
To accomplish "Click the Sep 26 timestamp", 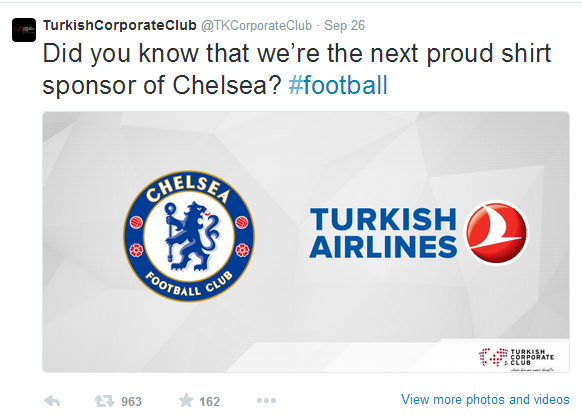I will (x=344, y=25).
